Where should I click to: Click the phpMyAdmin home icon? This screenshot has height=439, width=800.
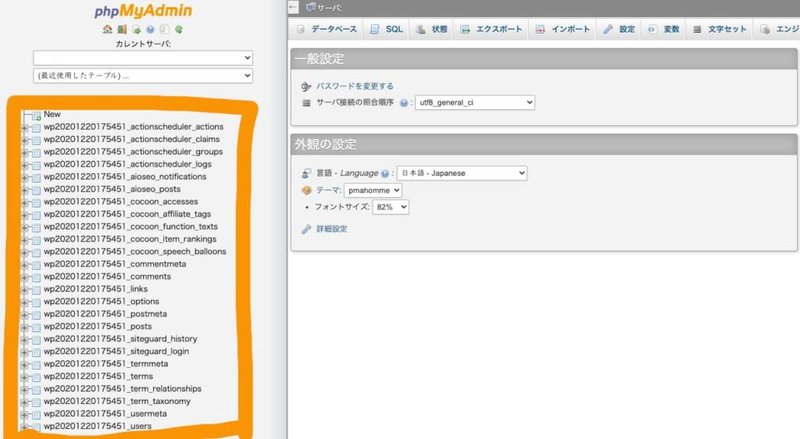click(107, 30)
